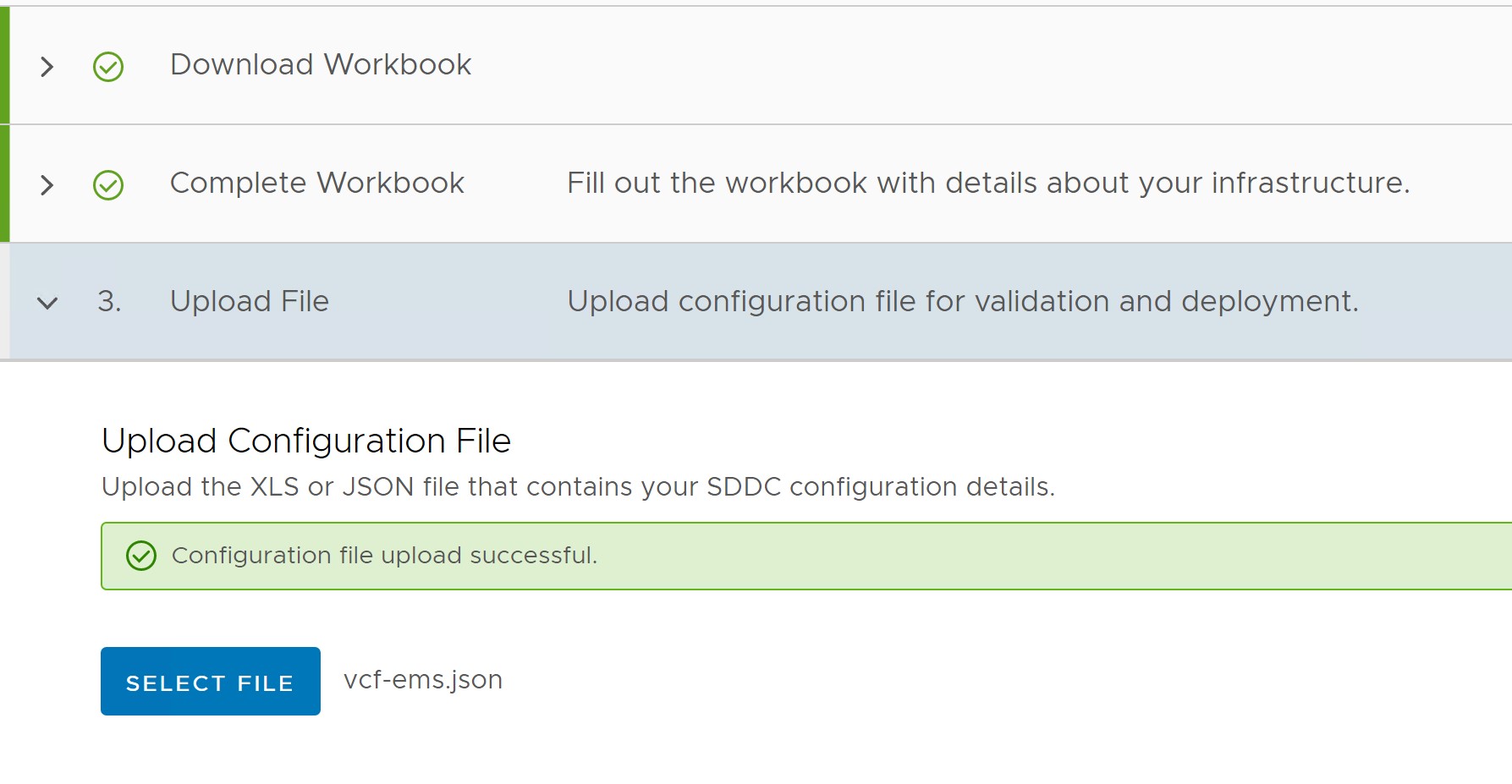Click the Upload Configuration File heading
Screen dimensions: 1512x784
point(306,441)
